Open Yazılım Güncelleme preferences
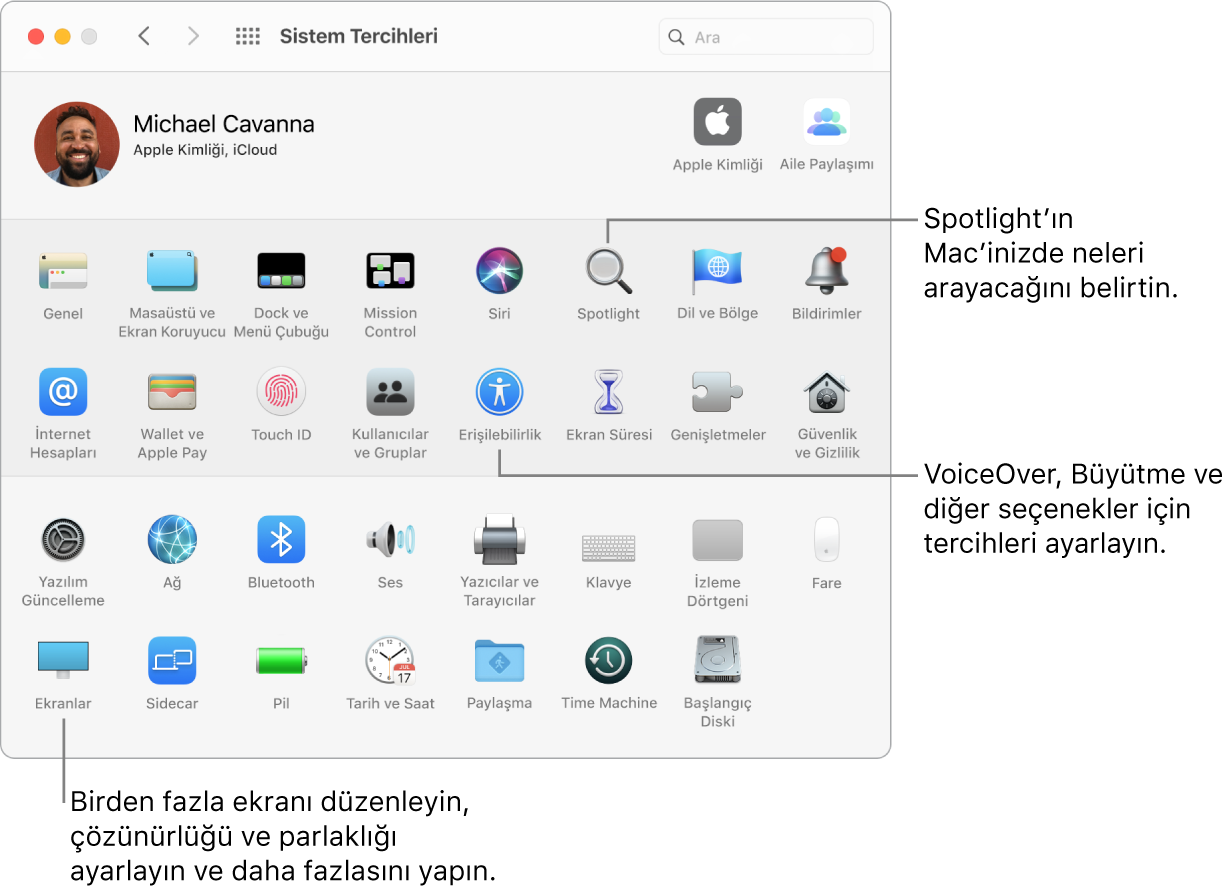1232x894 pixels. pyautogui.click(x=63, y=540)
